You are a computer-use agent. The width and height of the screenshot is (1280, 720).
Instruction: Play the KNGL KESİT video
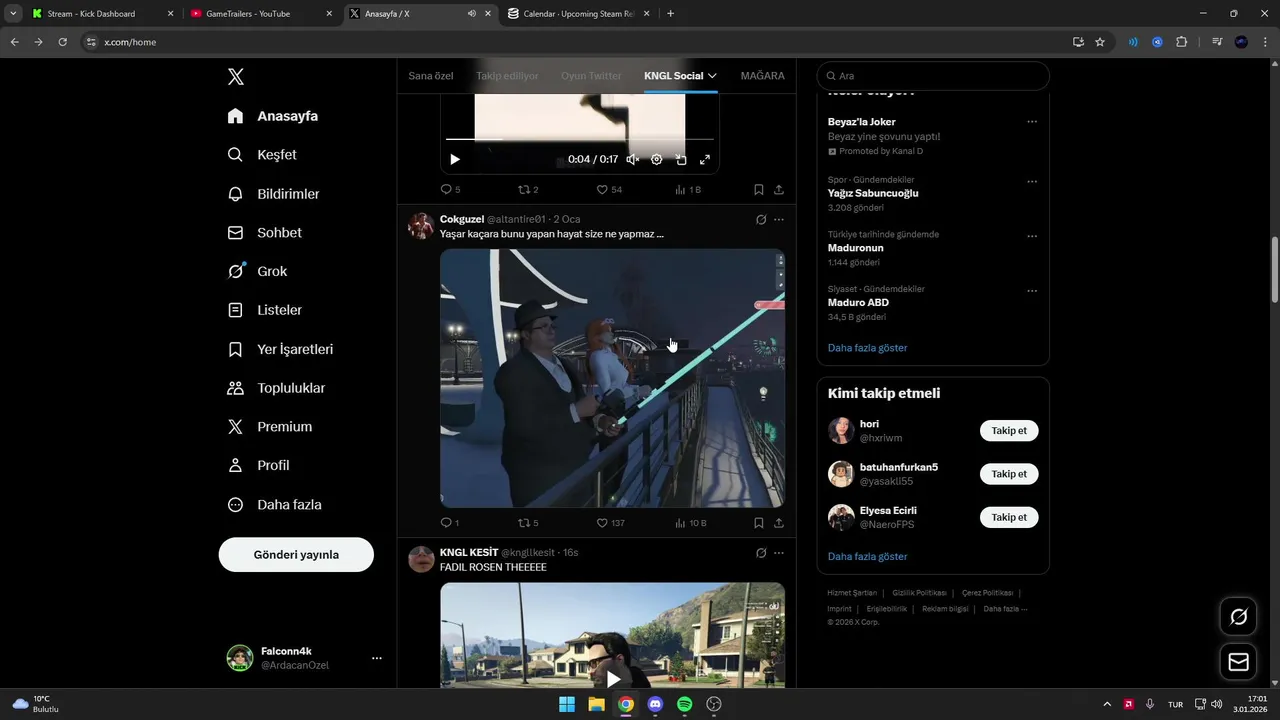[612, 679]
